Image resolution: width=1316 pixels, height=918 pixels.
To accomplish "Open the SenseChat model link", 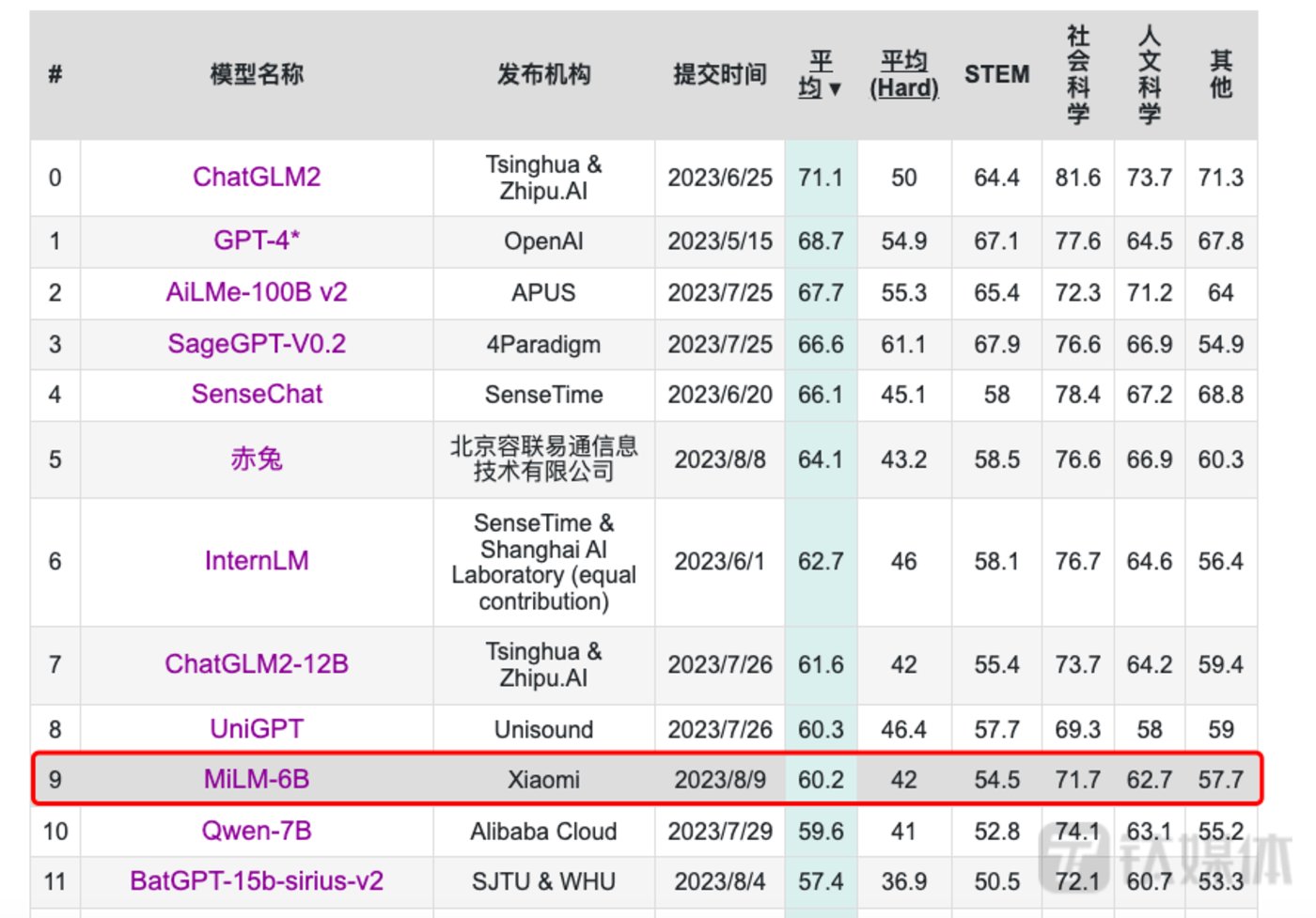I will point(257,394).
